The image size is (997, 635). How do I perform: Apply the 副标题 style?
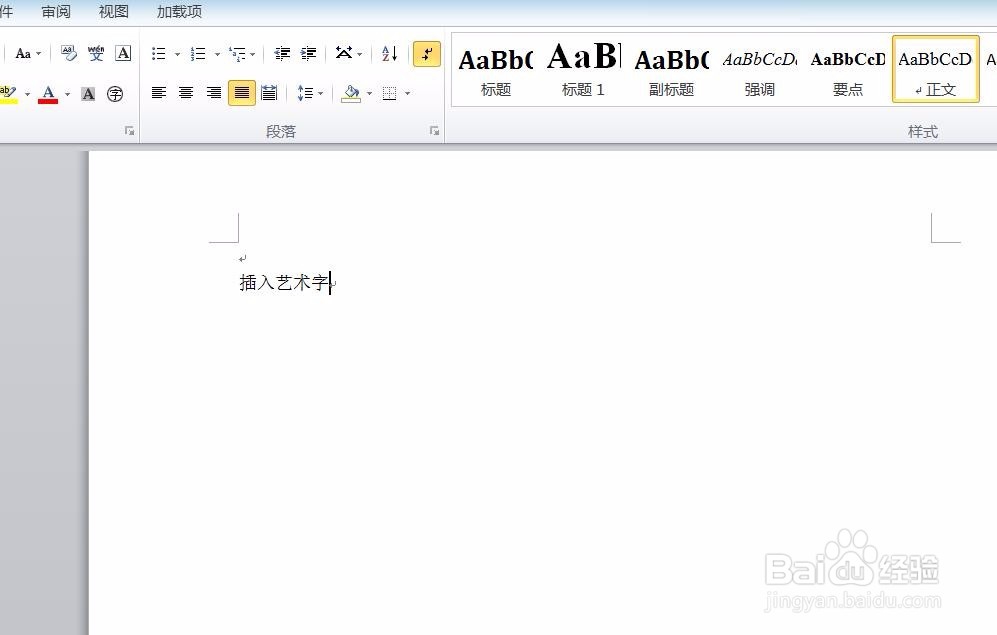coord(671,69)
